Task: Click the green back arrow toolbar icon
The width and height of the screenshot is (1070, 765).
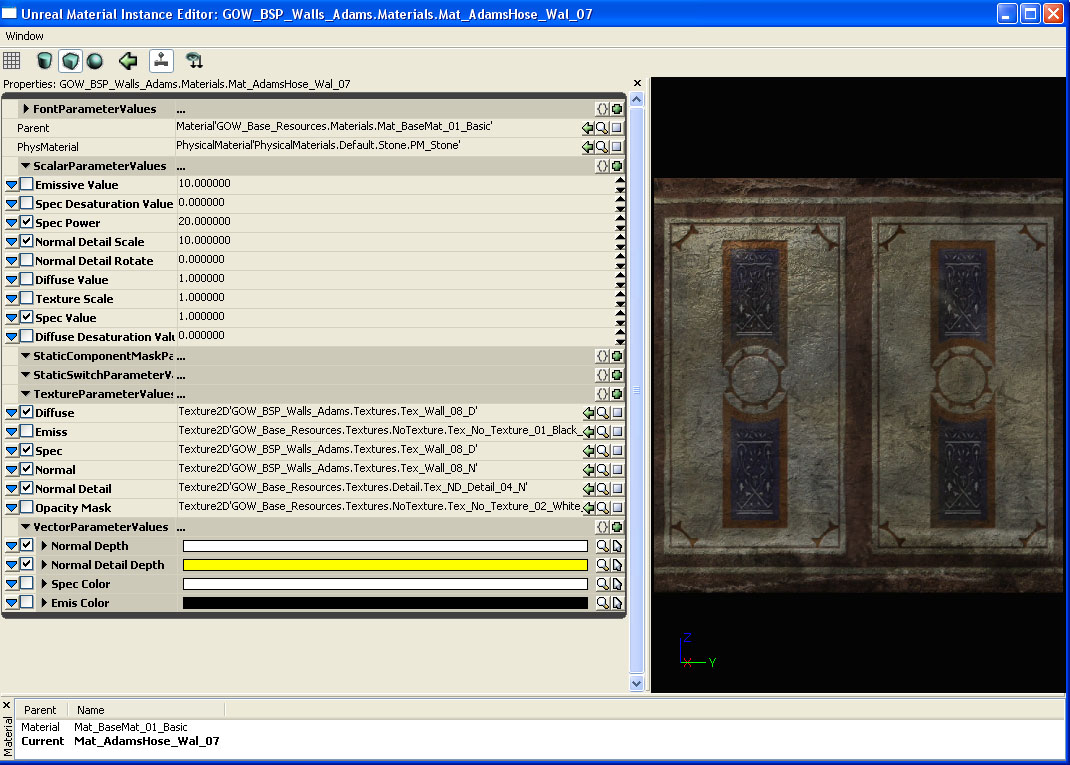Action: pyautogui.click(x=128, y=61)
